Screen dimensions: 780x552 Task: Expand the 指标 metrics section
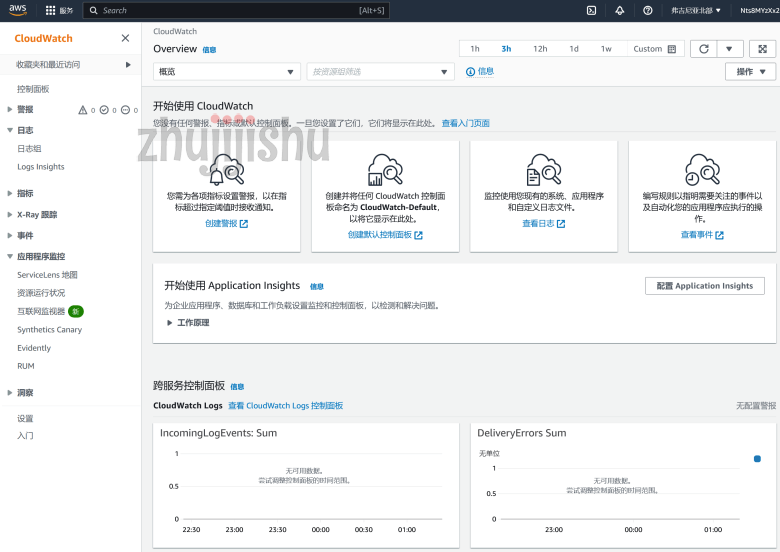tap(9, 193)
